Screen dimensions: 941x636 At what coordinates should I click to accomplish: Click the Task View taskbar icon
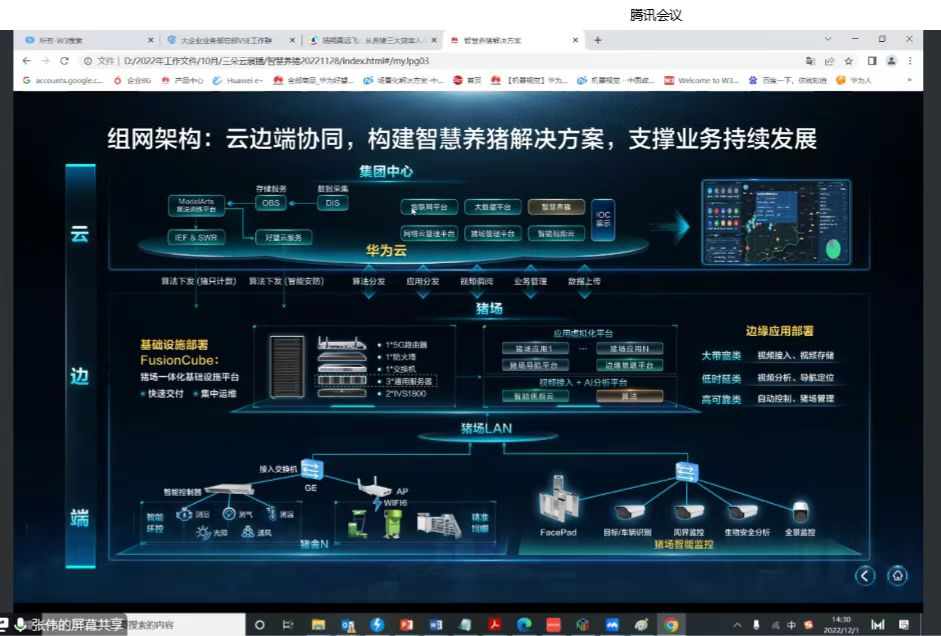click(288, 625)
